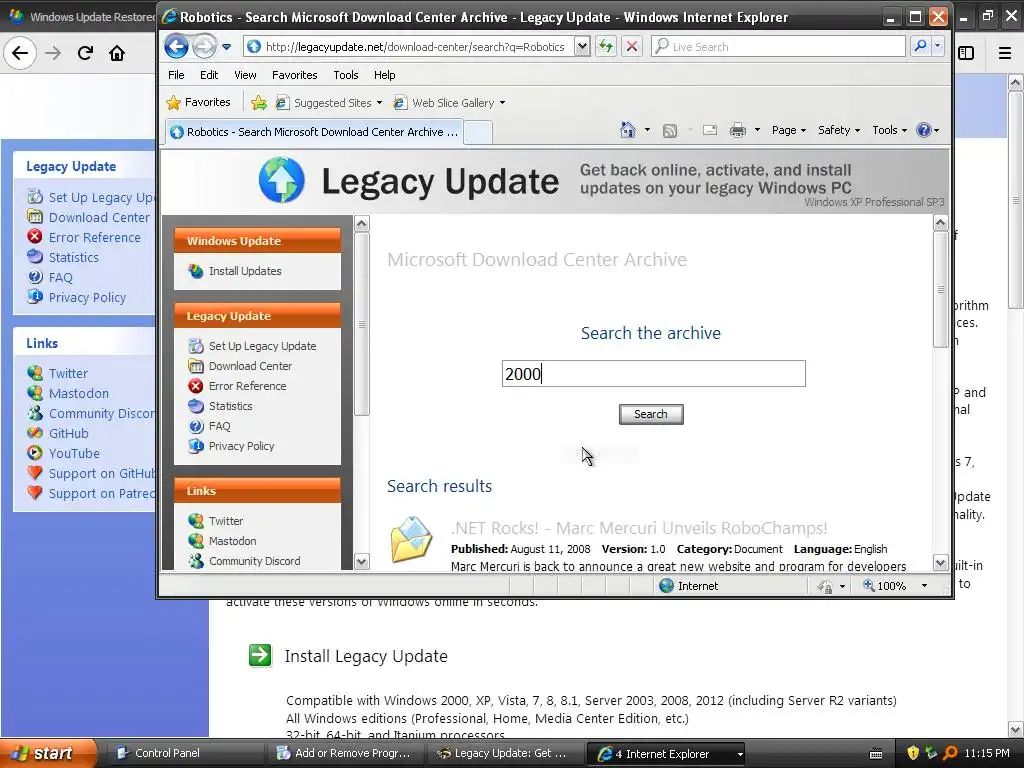Screen dimensions: 1024x768
Task: Open the Tools menu in menu bar
Action: point(345,75)
